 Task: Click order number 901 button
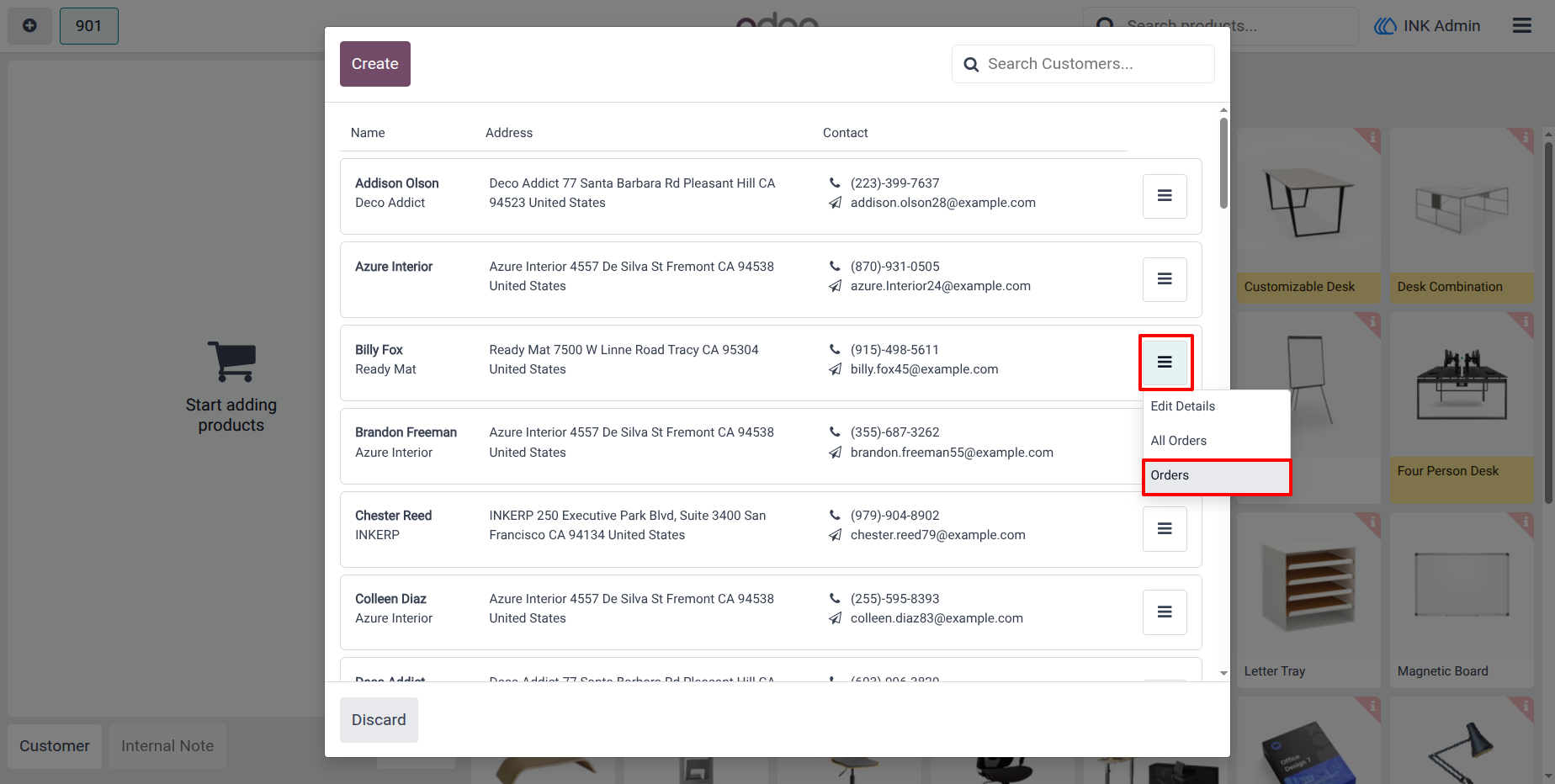tap(89, 25)
